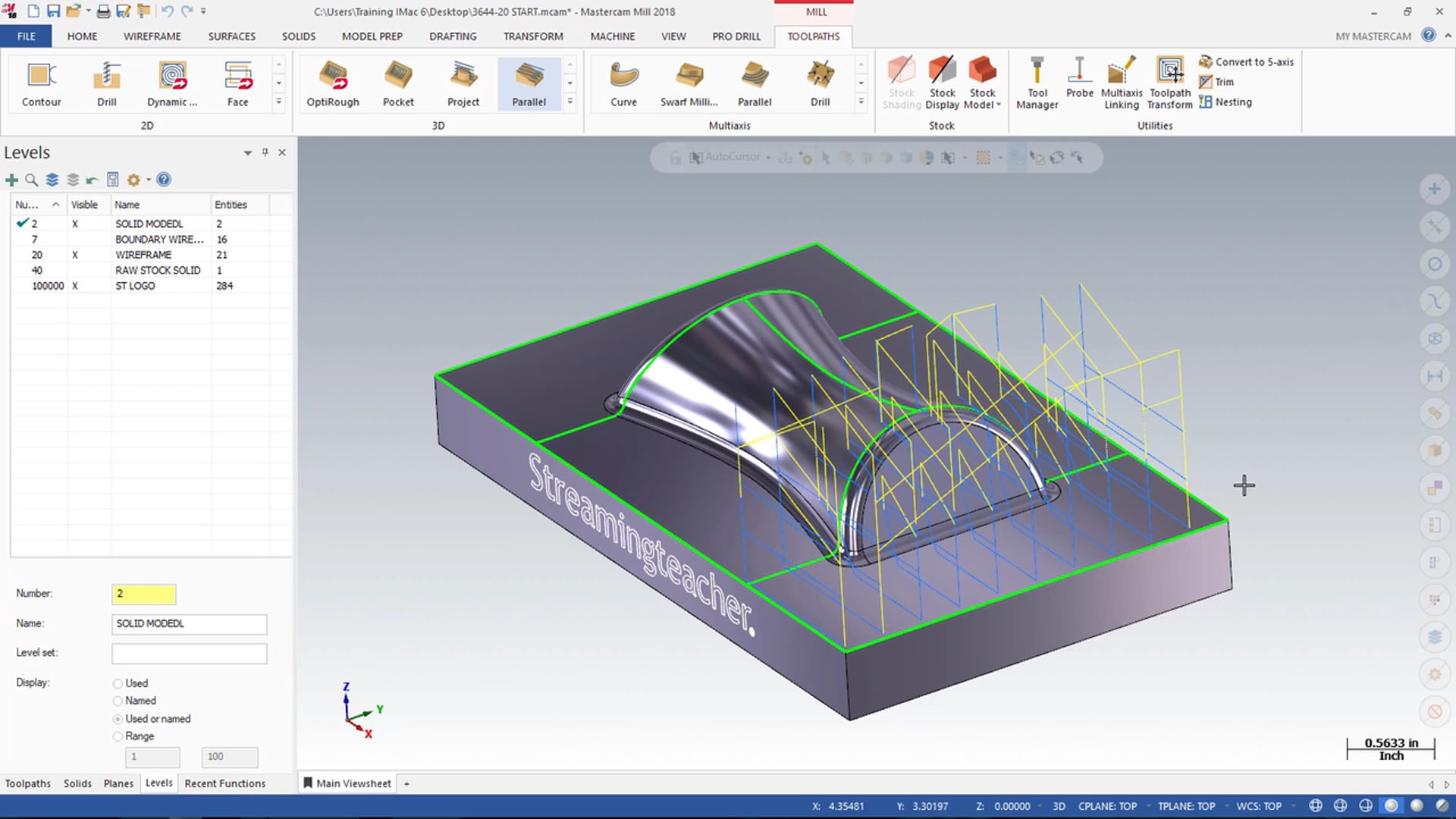Open Levels panel options dropdown arrow

tap(247, 153)
